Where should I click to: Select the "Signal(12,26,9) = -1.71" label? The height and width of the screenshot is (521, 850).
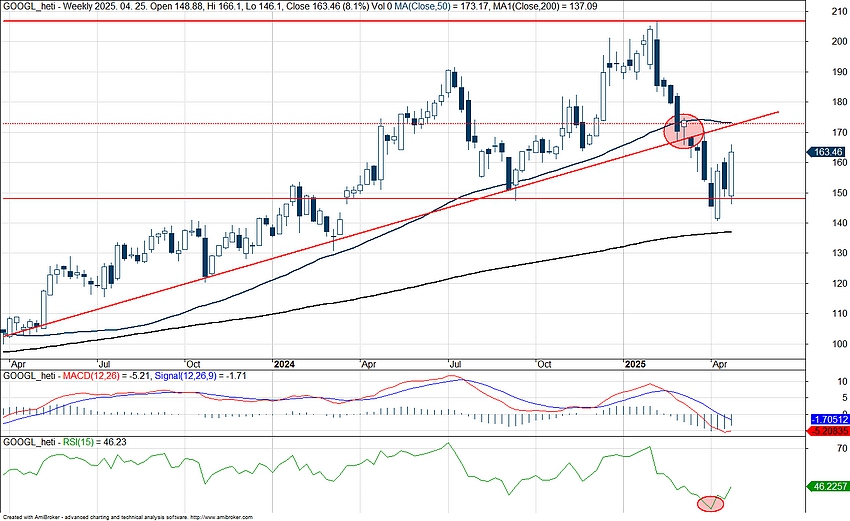[200, 375]
